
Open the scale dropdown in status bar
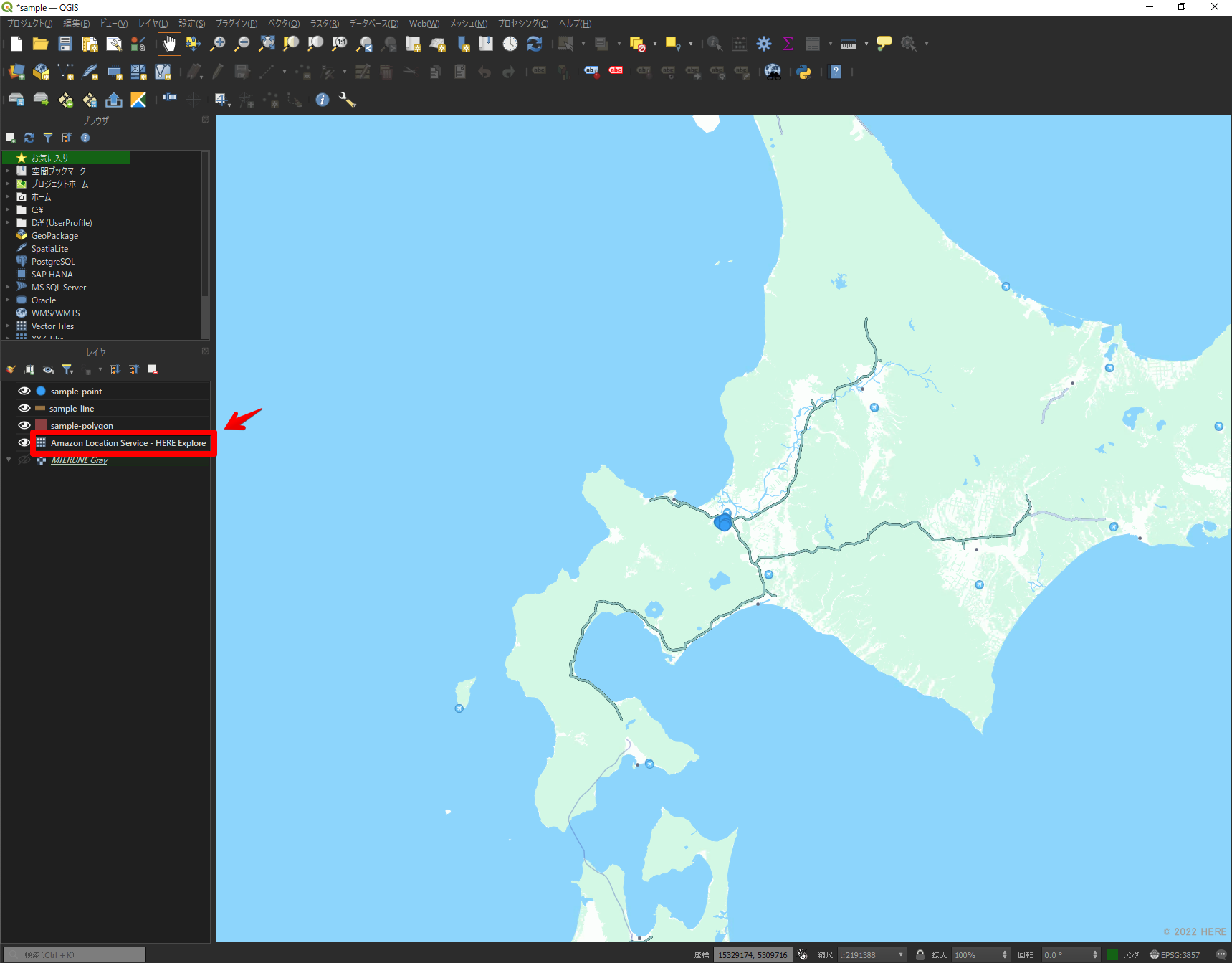(901, 954)
